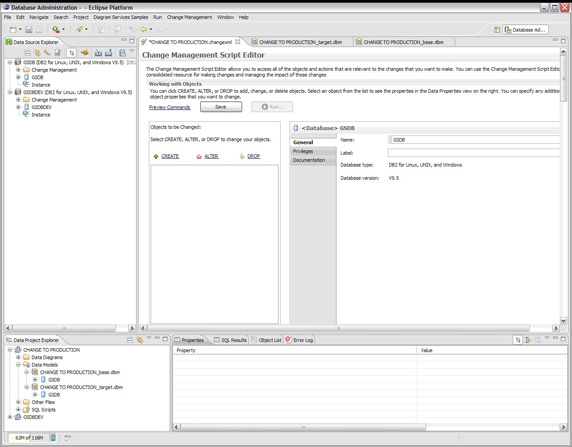This screenshot has width=572, height=447.
Task: Click green plus icon beside CREATE
Action: [156, 156]
